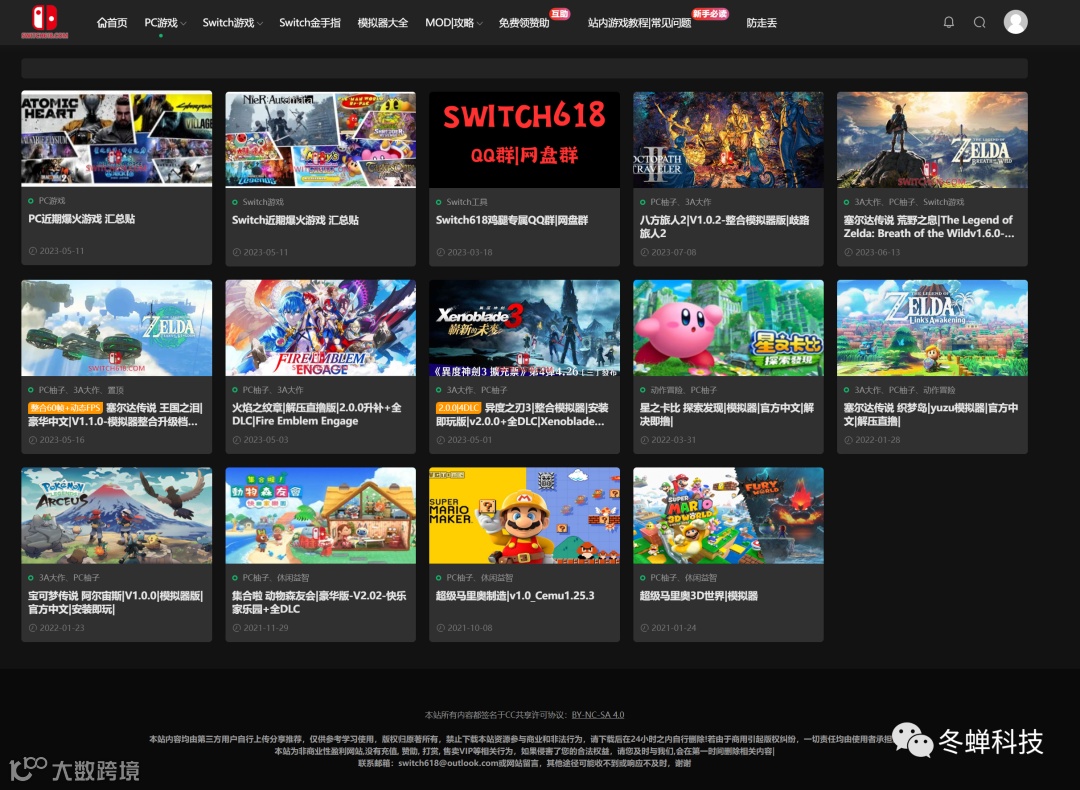Click PC游戏 category tag on first card

pyautogui.click(x=52, y=201)
